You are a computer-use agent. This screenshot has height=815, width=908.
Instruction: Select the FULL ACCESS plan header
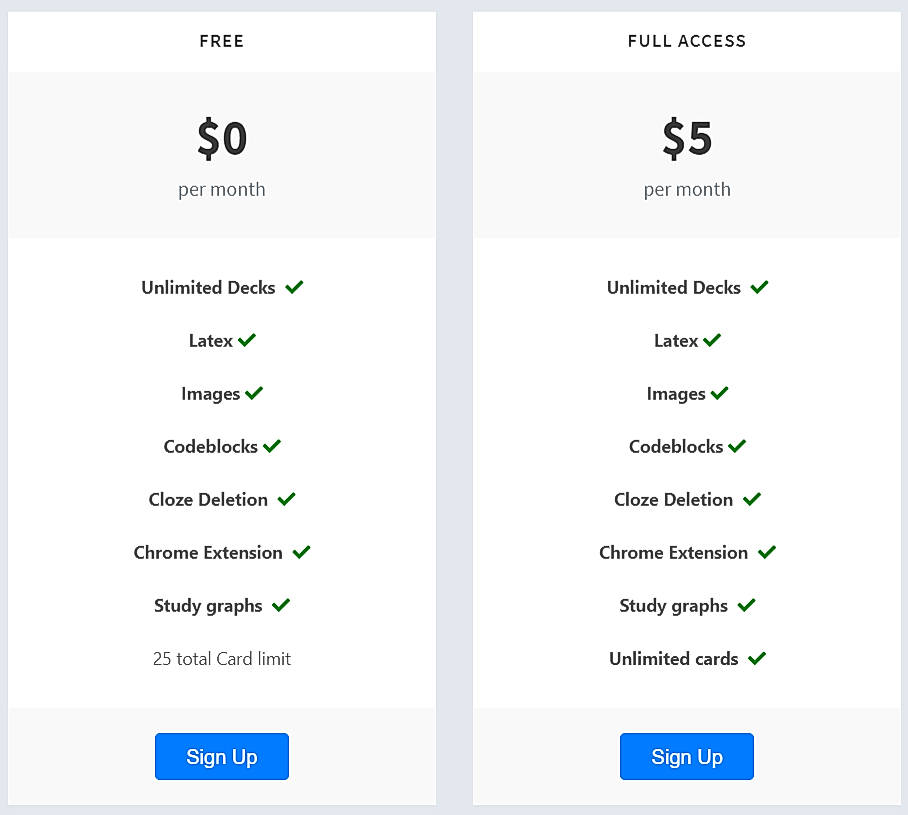click(x=686, y=41)
